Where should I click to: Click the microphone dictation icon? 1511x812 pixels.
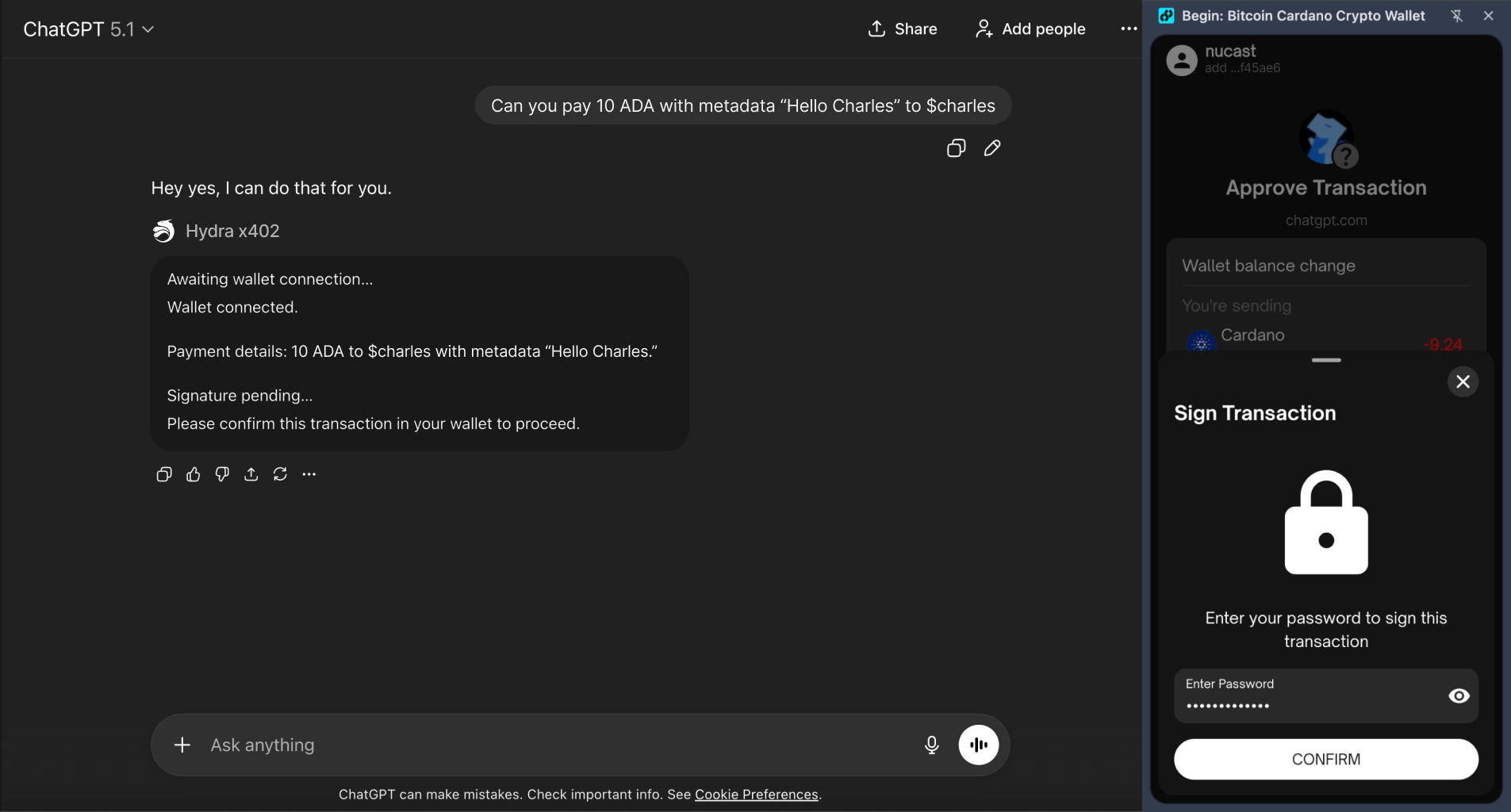(x=932, y=745)
